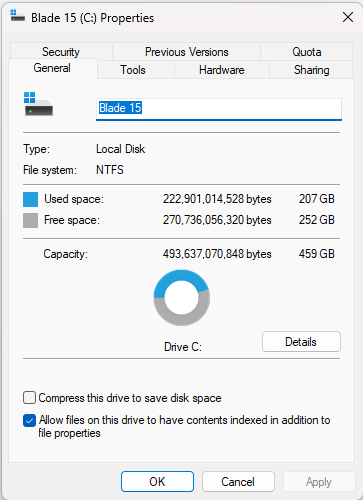Switch to the Security tab
The image size is (363, 500).
(61, 52)
